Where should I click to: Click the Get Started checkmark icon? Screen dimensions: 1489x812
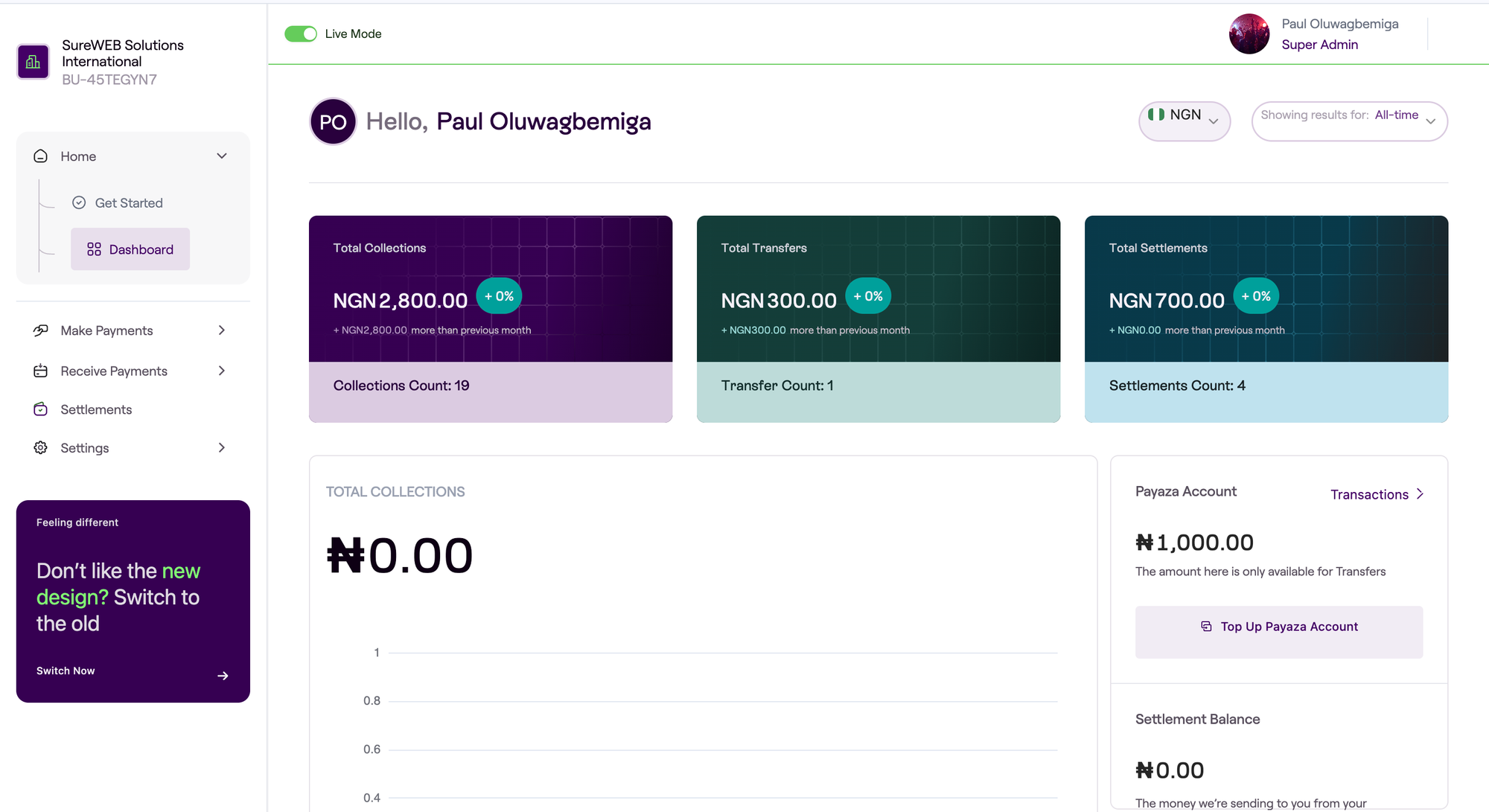click(x=79, y=203)
